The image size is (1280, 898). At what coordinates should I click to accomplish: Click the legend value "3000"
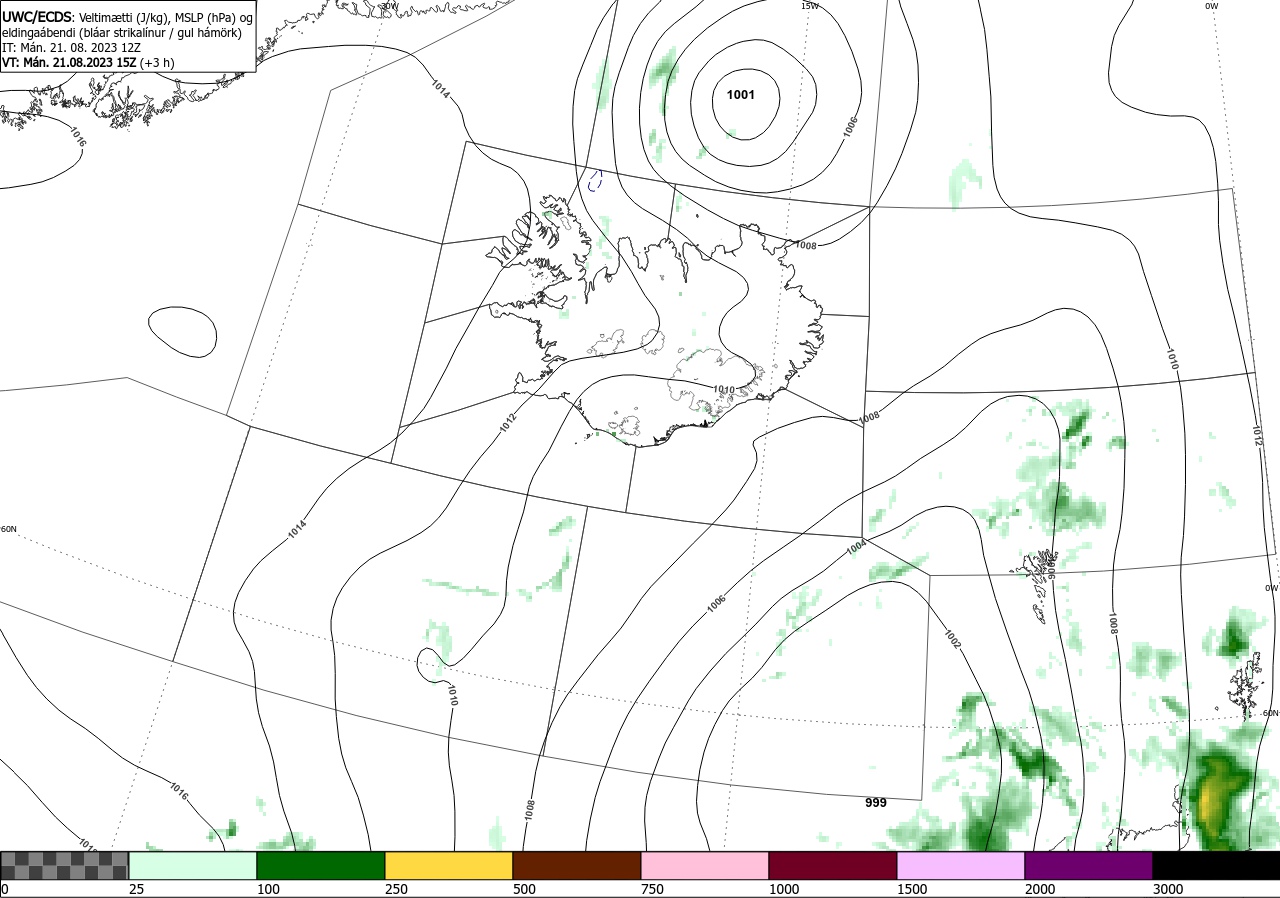(1168, 889)
